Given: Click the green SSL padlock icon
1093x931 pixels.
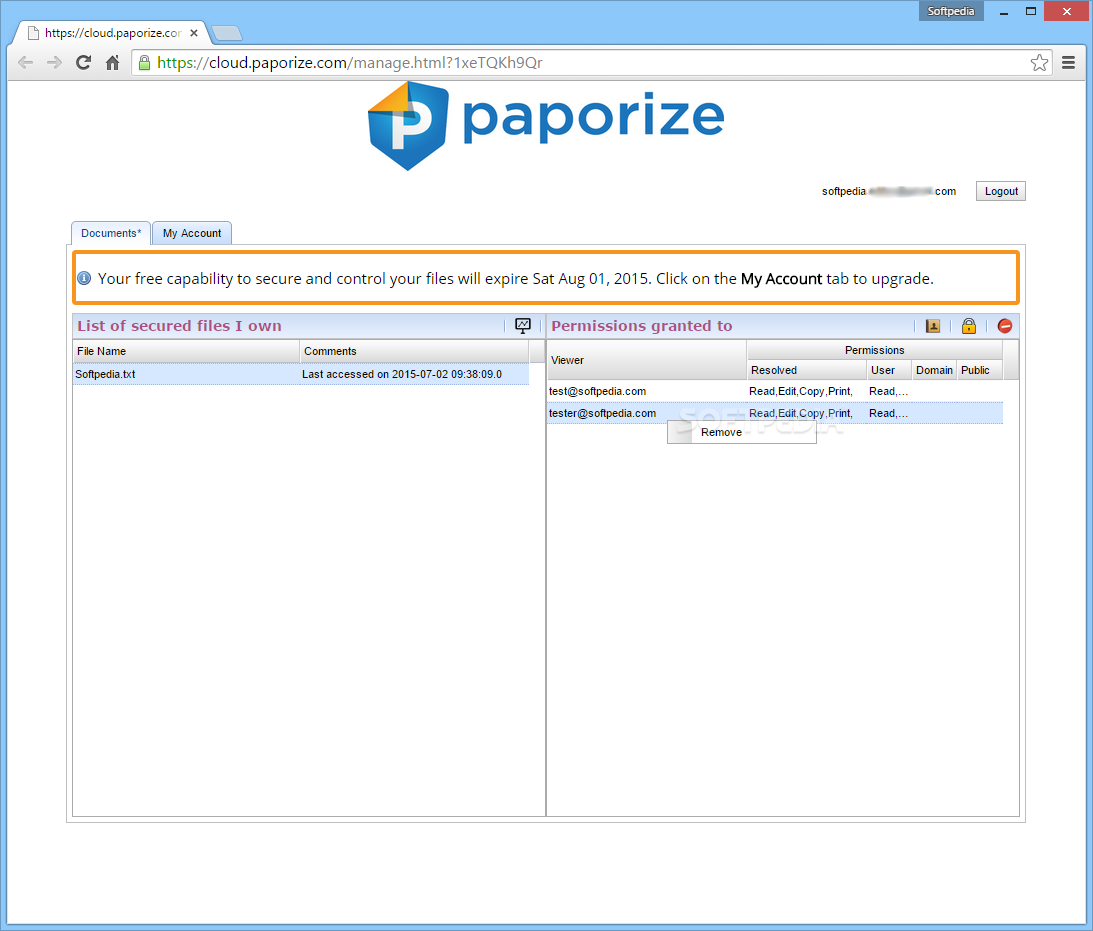Looking at the screenshot, I should pos(144,63).
